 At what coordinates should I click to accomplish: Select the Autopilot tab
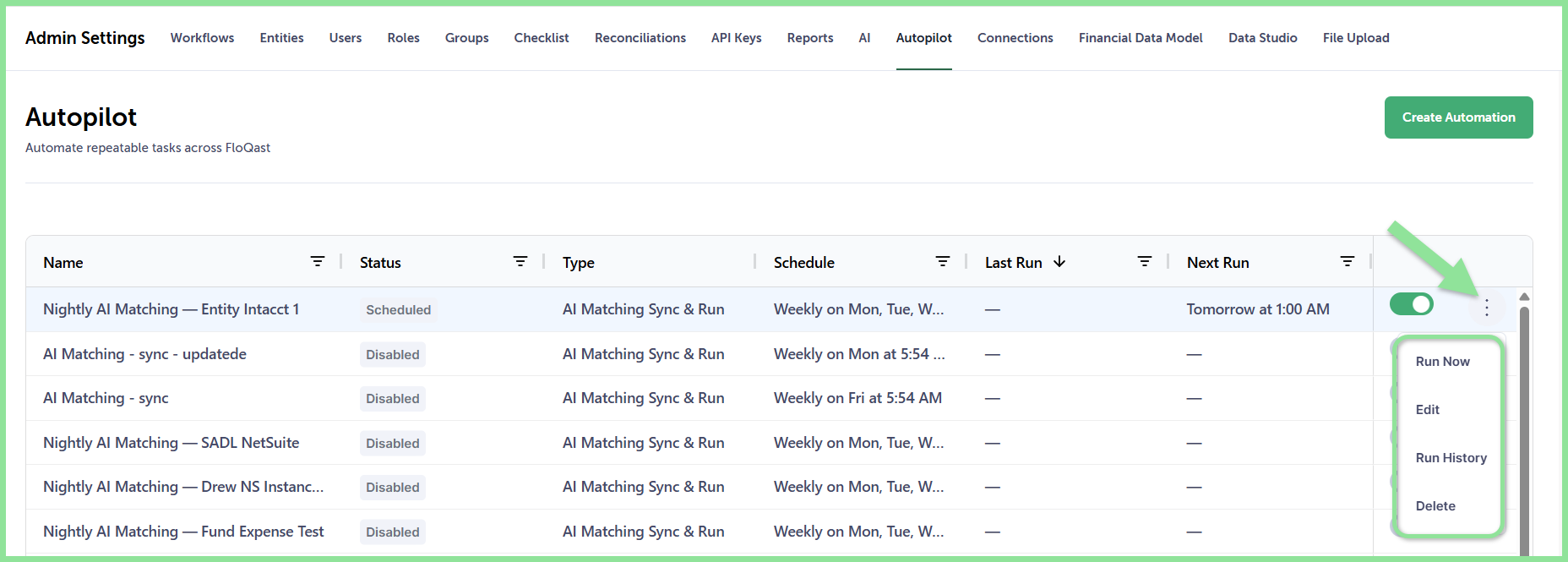pyautogui.click(x=923, y=38)
